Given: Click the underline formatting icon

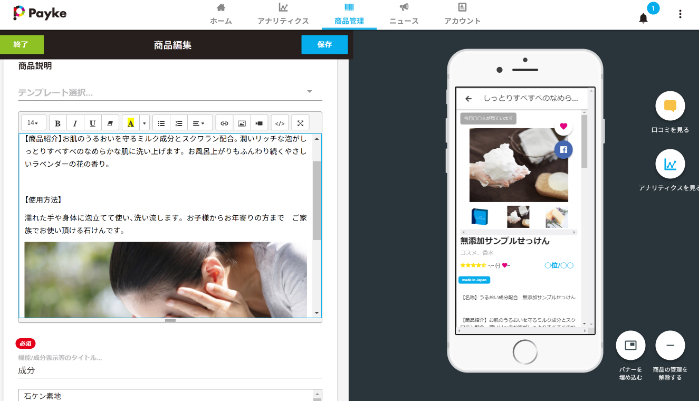Looking at the screenshot, I should click(x=93, y=123).
